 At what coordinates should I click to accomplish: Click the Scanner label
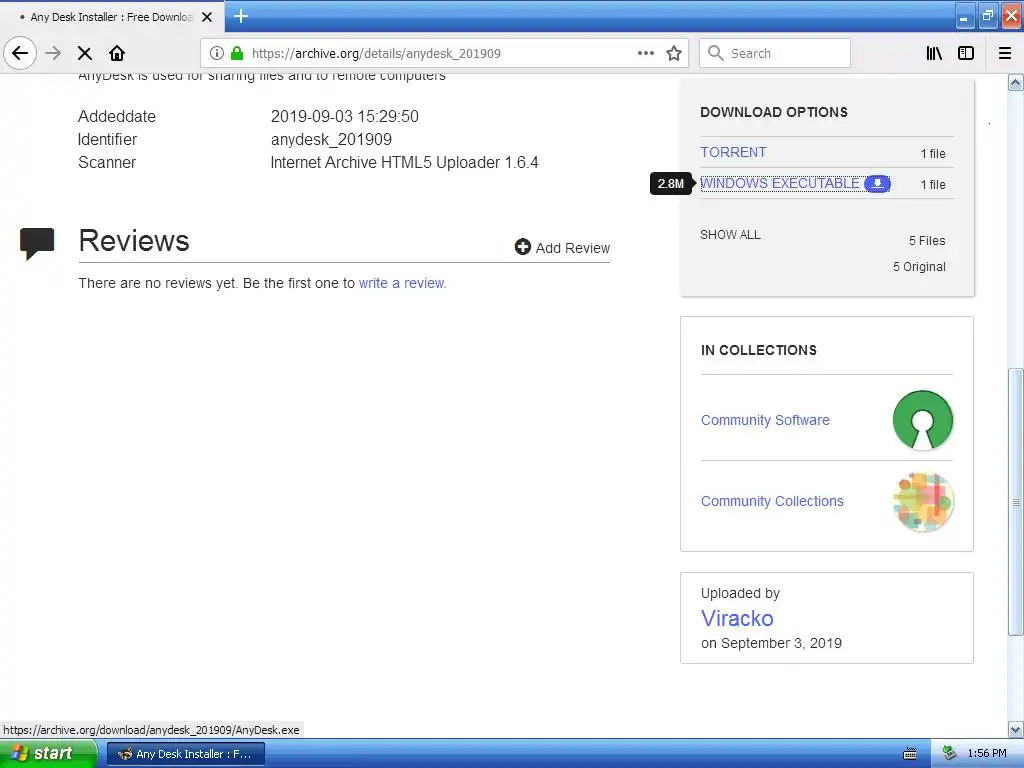(106, 162)
